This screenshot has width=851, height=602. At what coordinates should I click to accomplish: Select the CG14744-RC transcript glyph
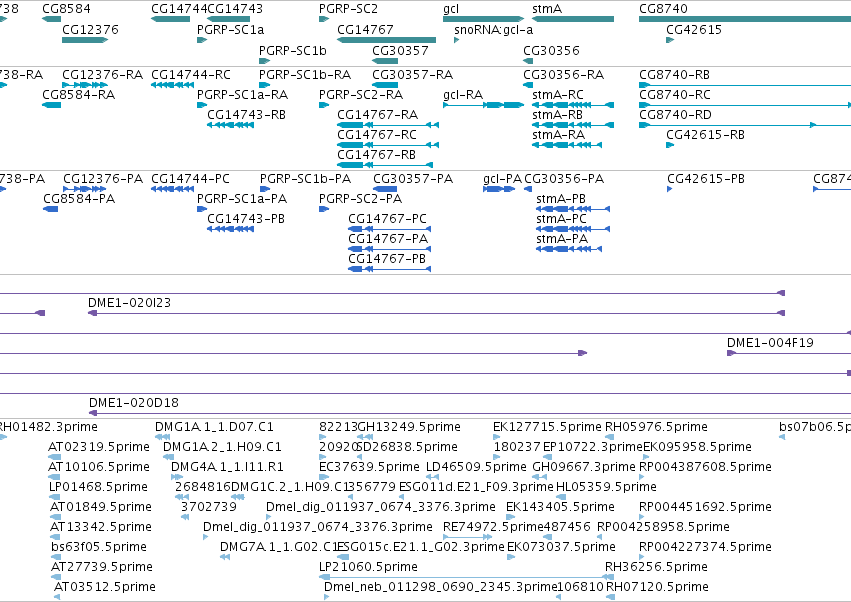tap(173, 85)
